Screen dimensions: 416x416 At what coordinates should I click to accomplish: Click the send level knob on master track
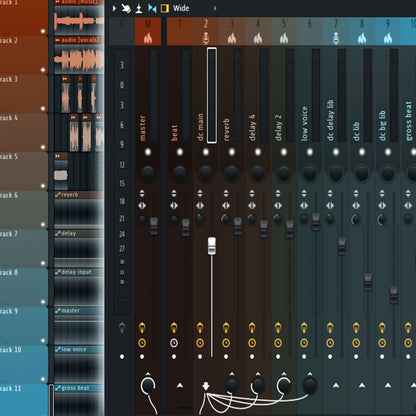[148, 386]
